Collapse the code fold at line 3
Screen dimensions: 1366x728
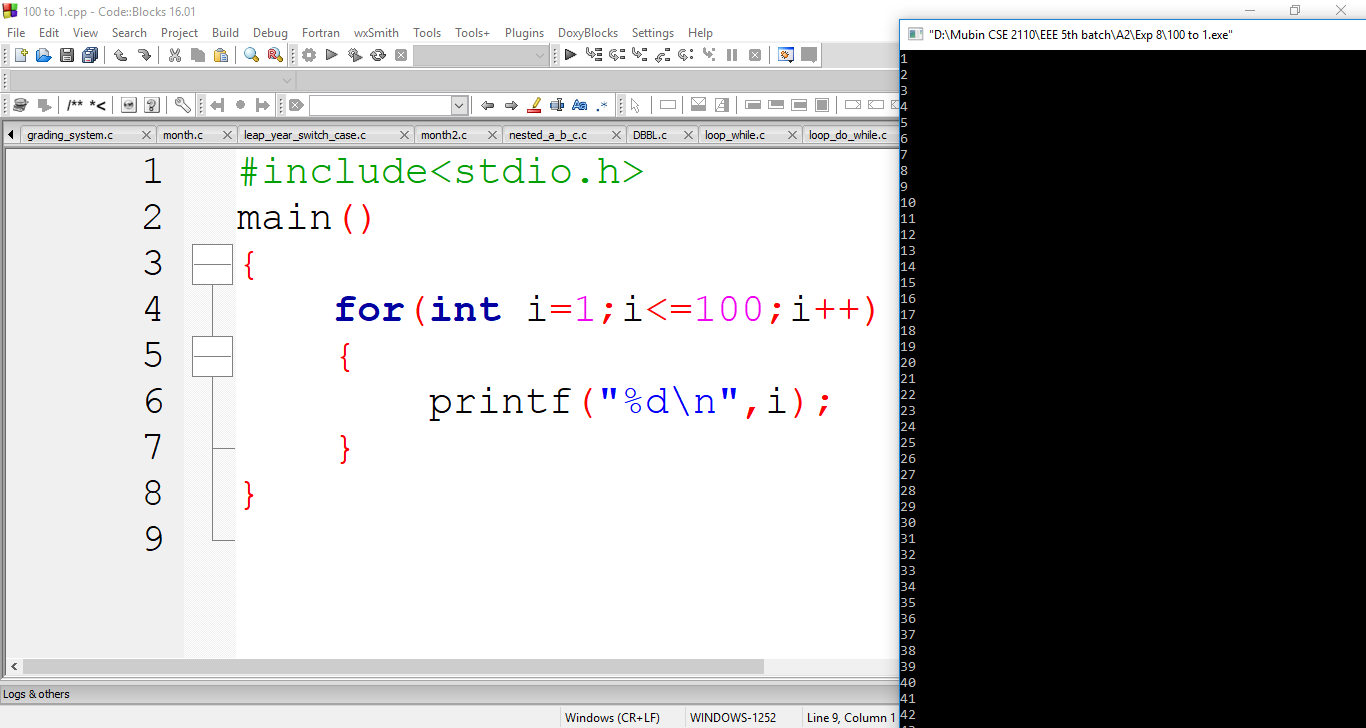212,264
